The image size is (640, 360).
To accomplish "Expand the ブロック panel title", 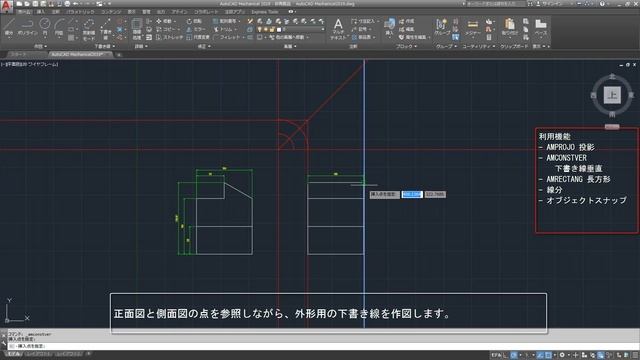I will pos(406,47).
